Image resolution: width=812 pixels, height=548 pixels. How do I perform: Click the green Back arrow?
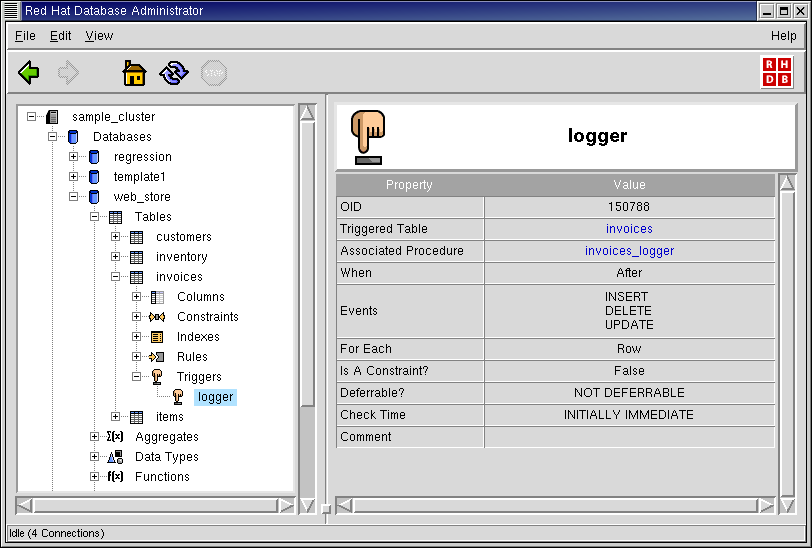pos(28,73)
